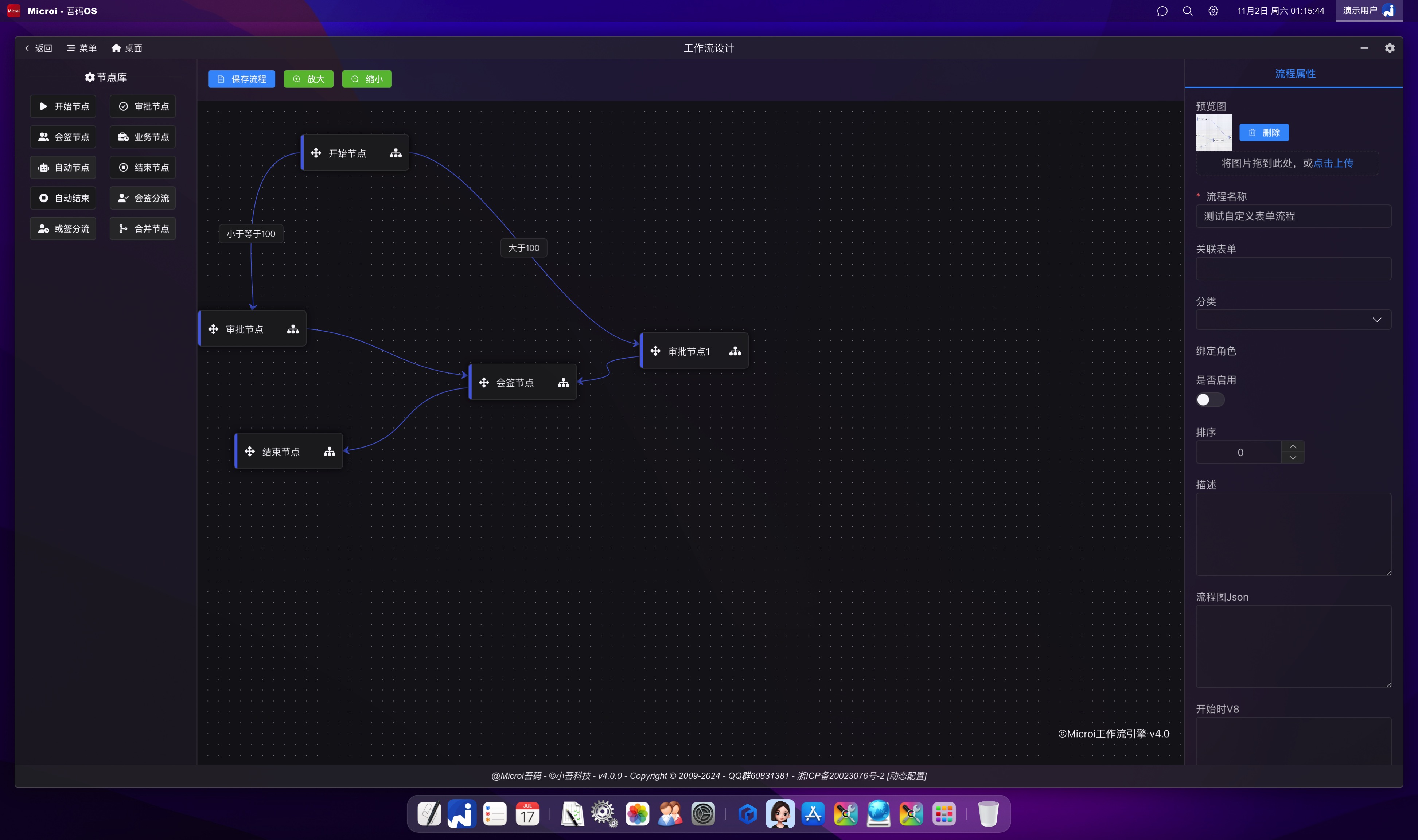Click the move handle on 结束节点
This screenshot has height=840, width=1418.
pos(250,452)
